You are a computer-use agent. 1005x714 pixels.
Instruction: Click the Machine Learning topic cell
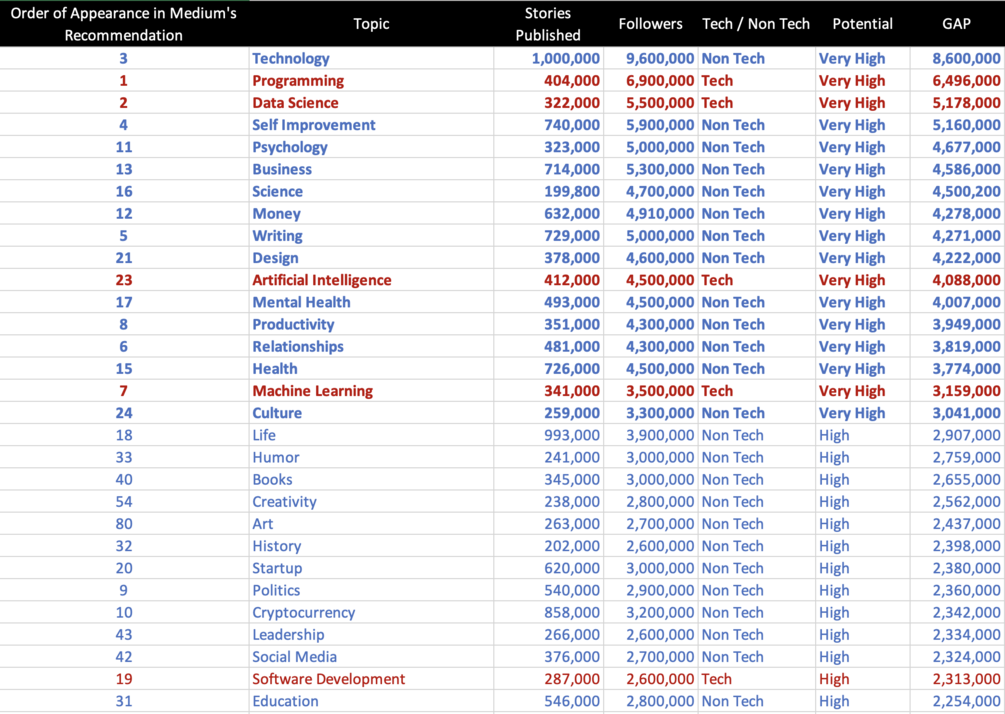[312, 391]
